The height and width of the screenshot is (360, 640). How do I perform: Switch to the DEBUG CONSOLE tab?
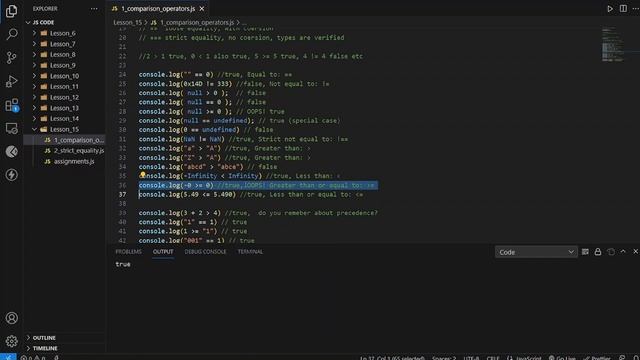[x=205, y=252]
